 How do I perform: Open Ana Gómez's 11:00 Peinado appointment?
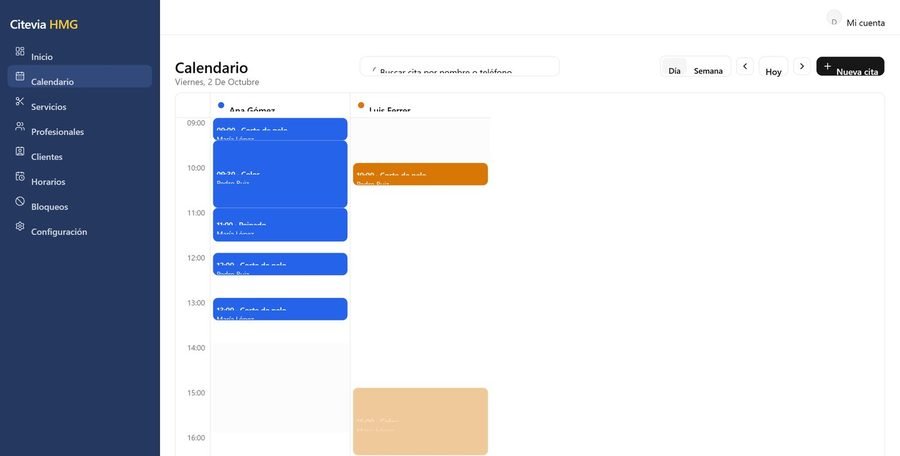click(280, 225)
